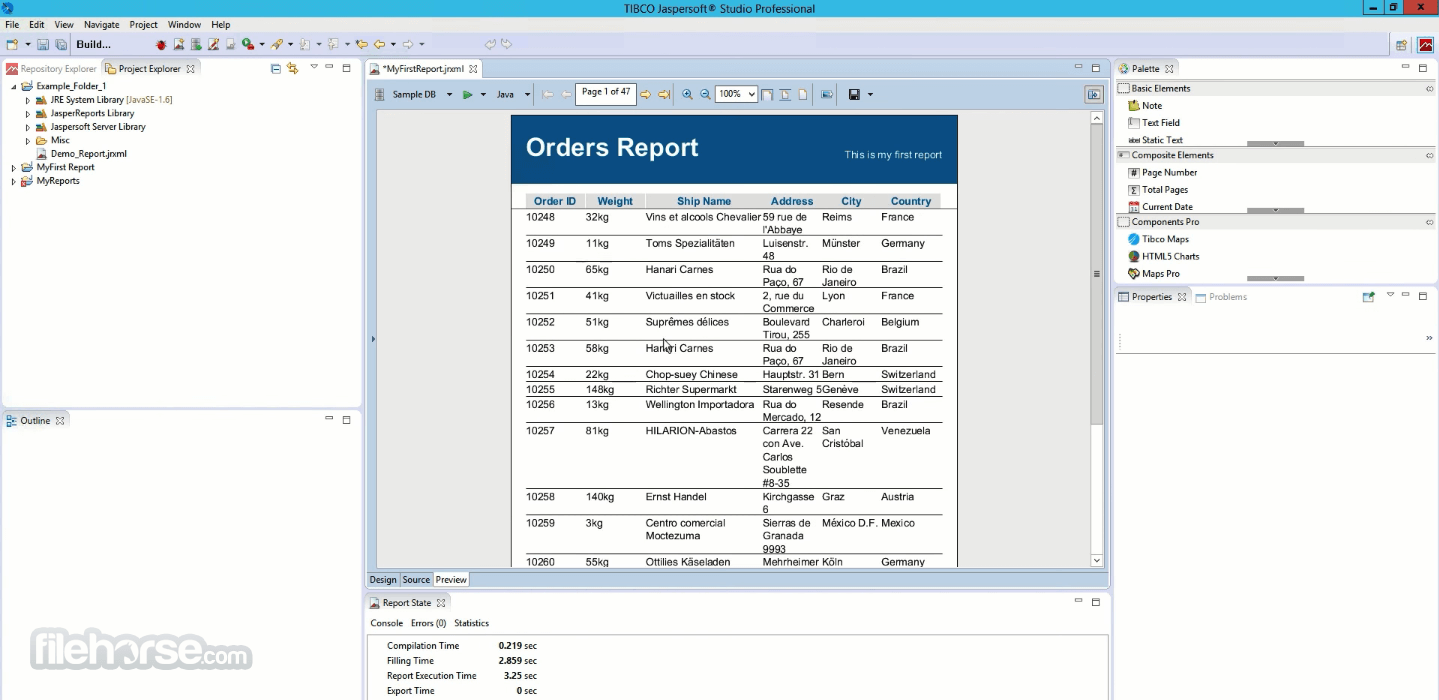1439x700 pixels.
Task: Collapse the Example_Folder_1 project
Action: point(14,87)
